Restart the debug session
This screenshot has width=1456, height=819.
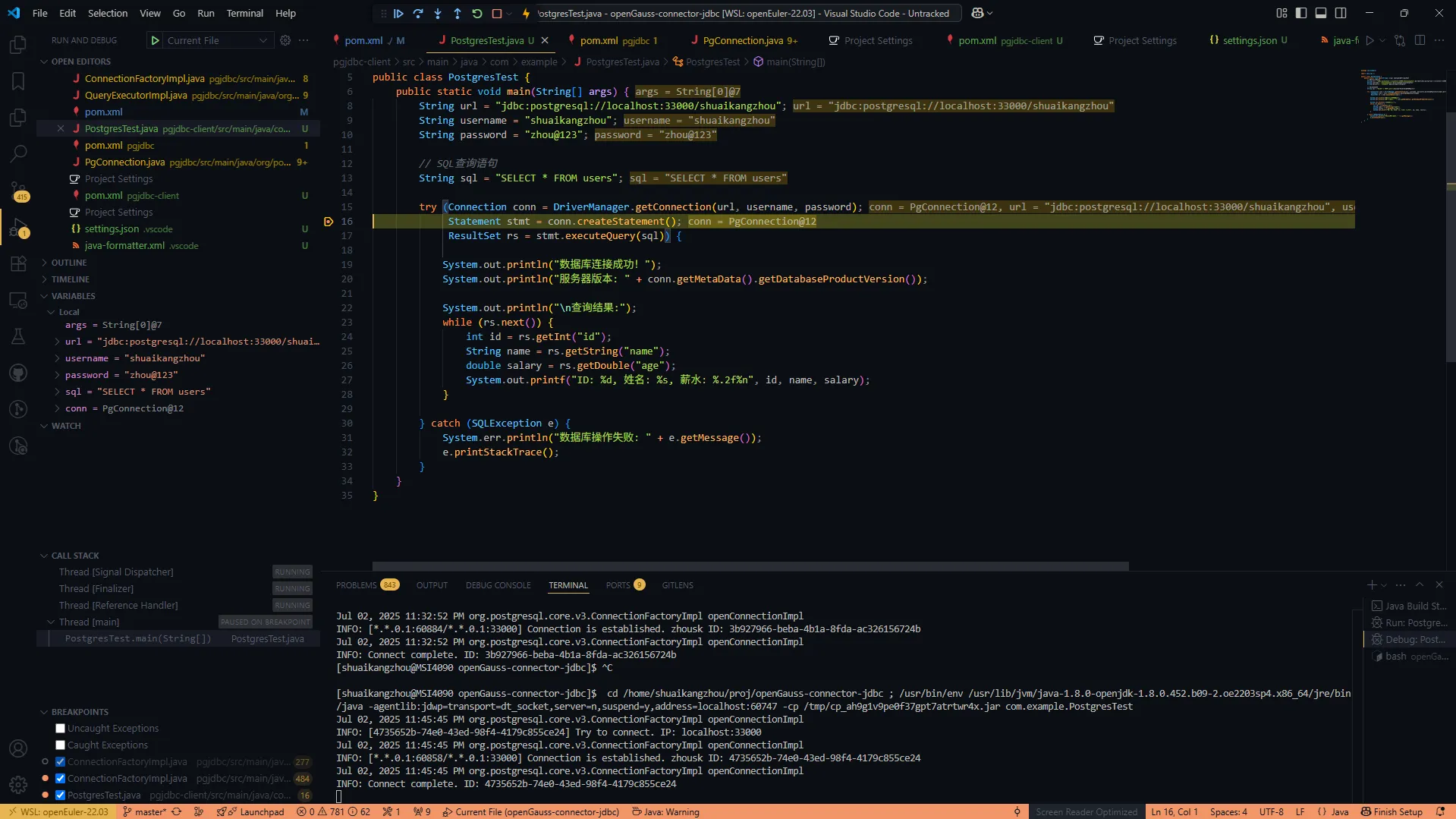476,13
